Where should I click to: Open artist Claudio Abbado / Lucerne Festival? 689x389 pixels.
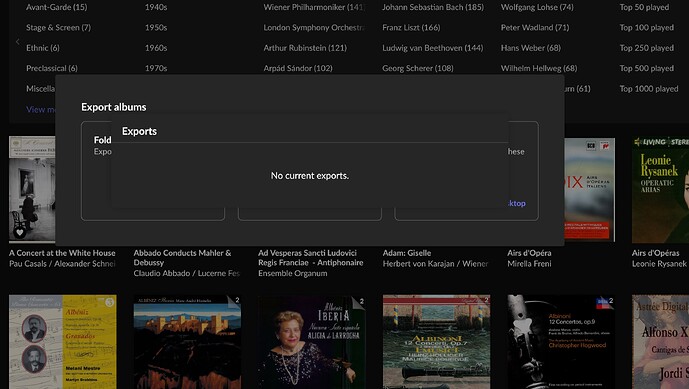click(x=187, y=273)
